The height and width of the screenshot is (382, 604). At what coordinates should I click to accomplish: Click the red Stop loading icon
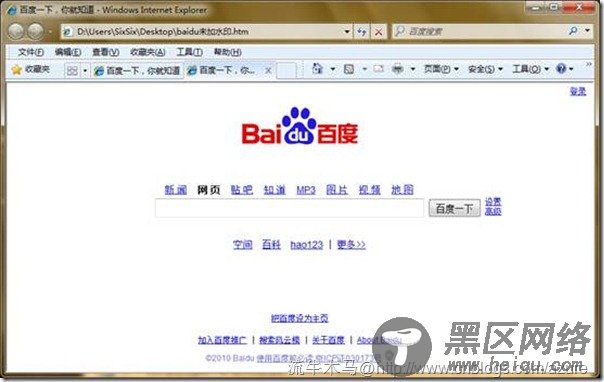pyautogui.click(x=379, y=32)
